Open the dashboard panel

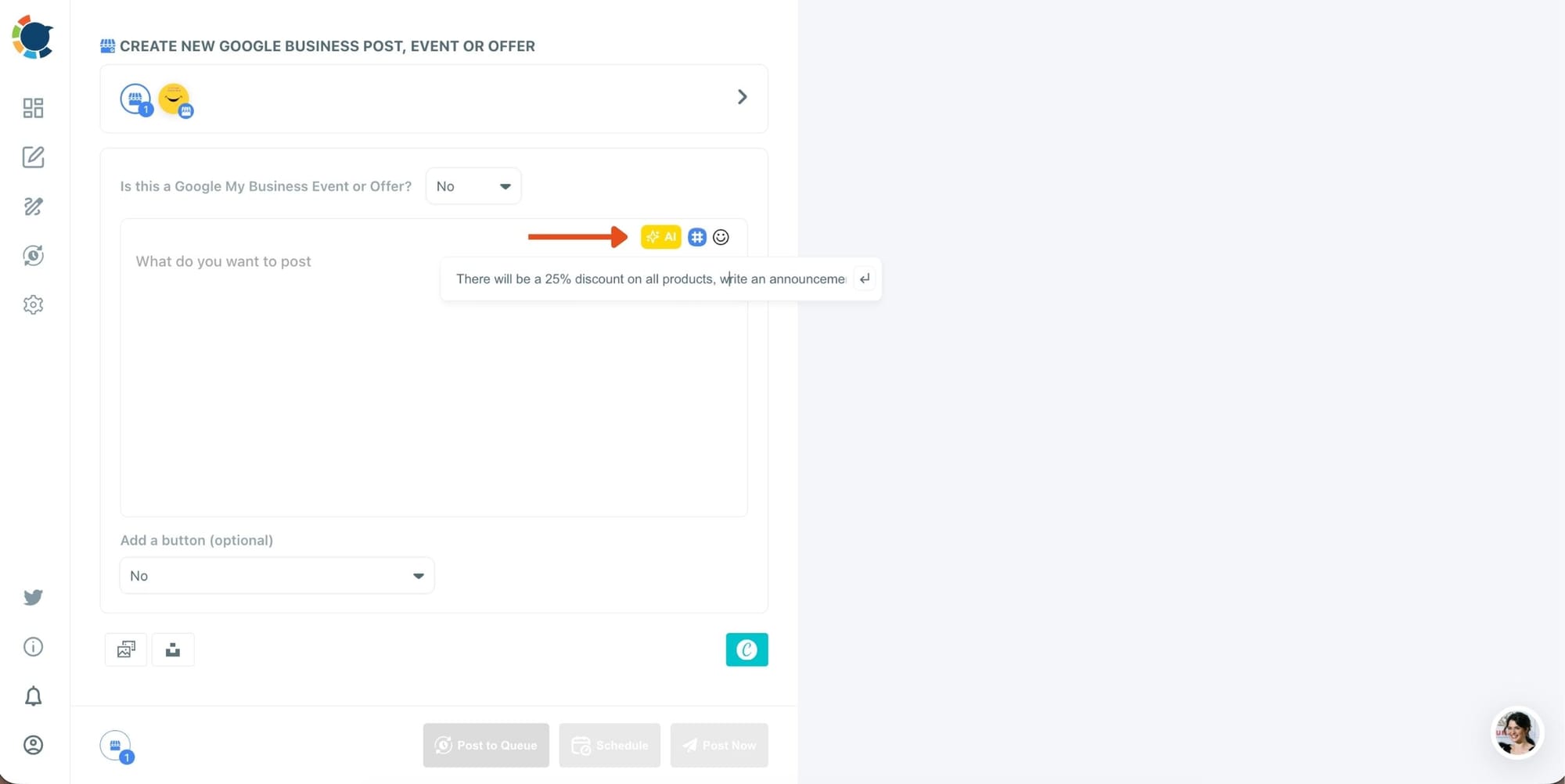coord(33,108)
